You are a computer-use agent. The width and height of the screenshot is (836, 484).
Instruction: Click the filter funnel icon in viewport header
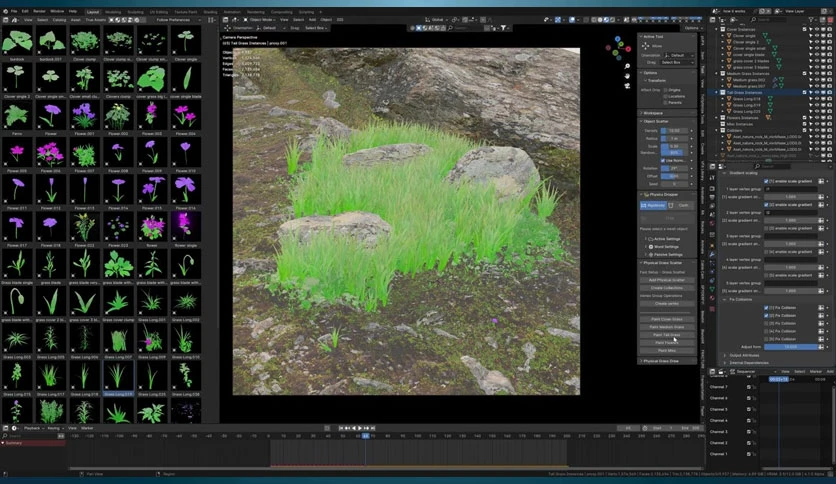pyautogui.click(x=503, y=28)
